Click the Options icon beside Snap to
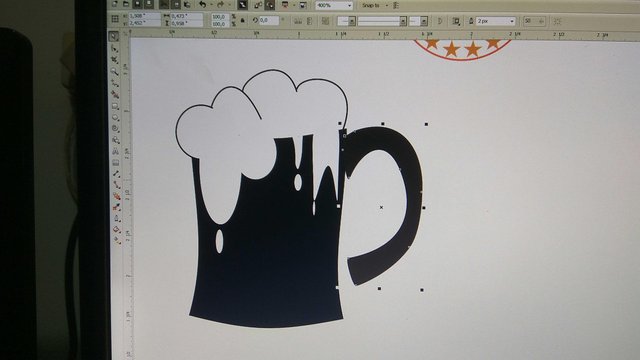Image resolution: width=640 pixels, height=360 pixels. pyautogui.click(x=396, y=6)
